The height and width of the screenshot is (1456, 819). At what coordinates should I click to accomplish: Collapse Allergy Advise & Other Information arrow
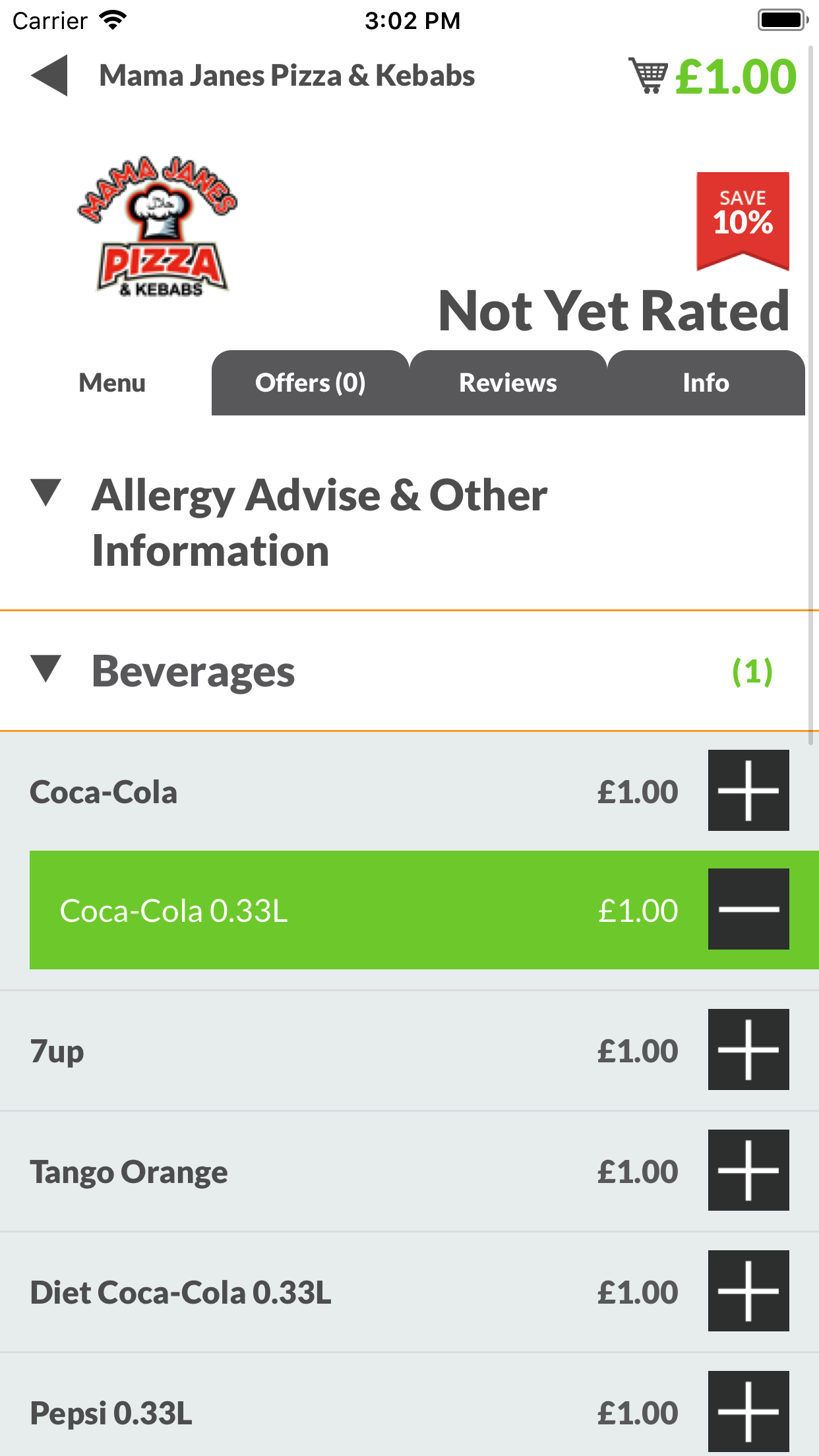(46, 493)
